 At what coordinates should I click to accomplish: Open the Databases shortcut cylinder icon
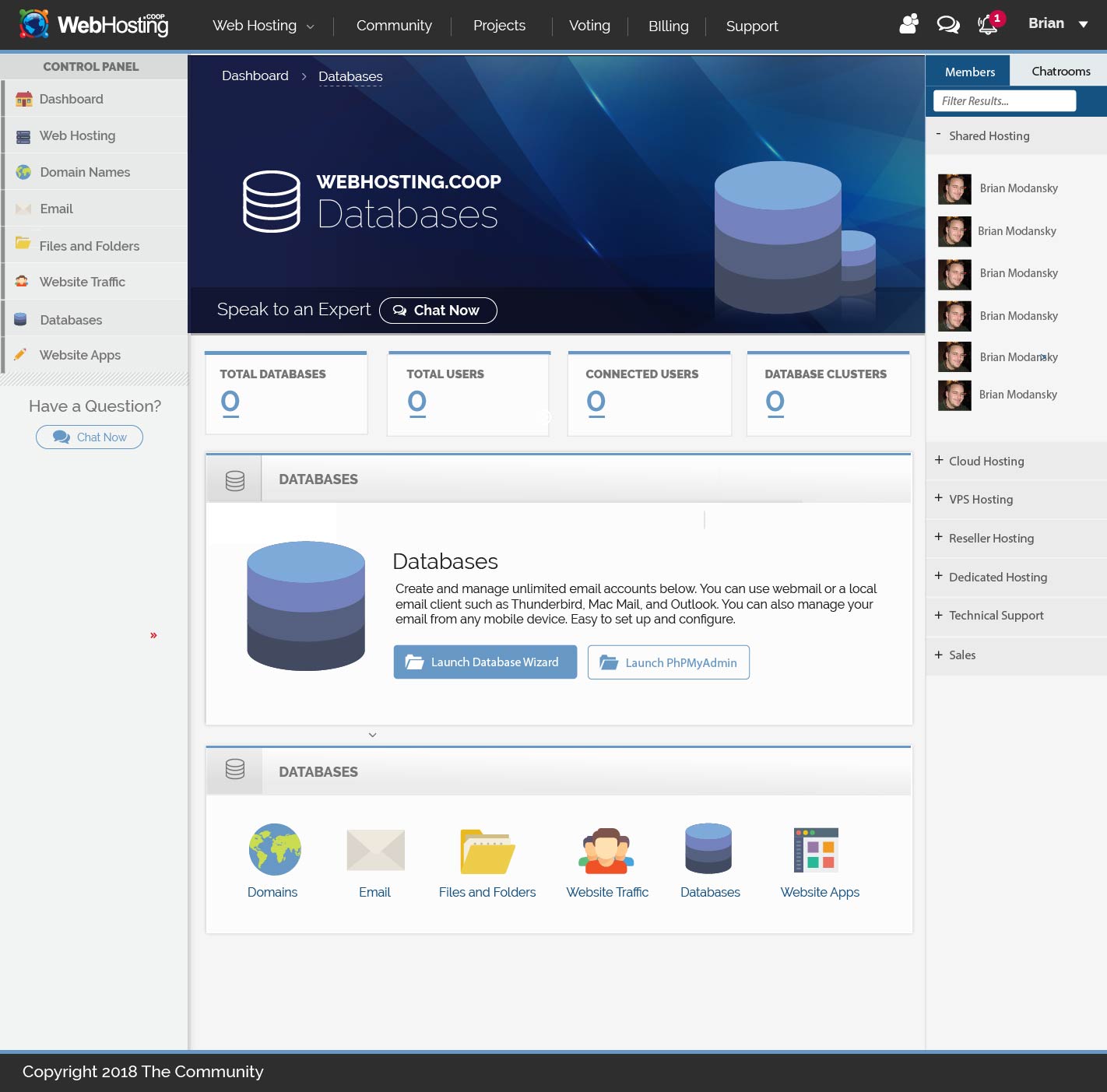(708, 848)
